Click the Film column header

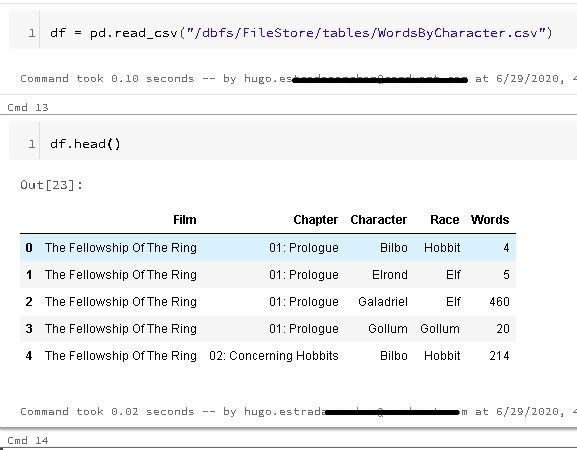pyautogui.click(x=185, y=220)
